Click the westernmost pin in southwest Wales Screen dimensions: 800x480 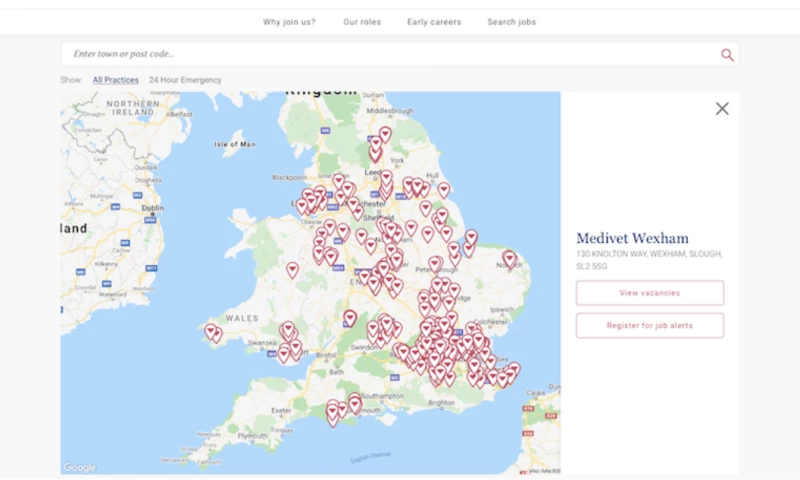tap(211, 331)
